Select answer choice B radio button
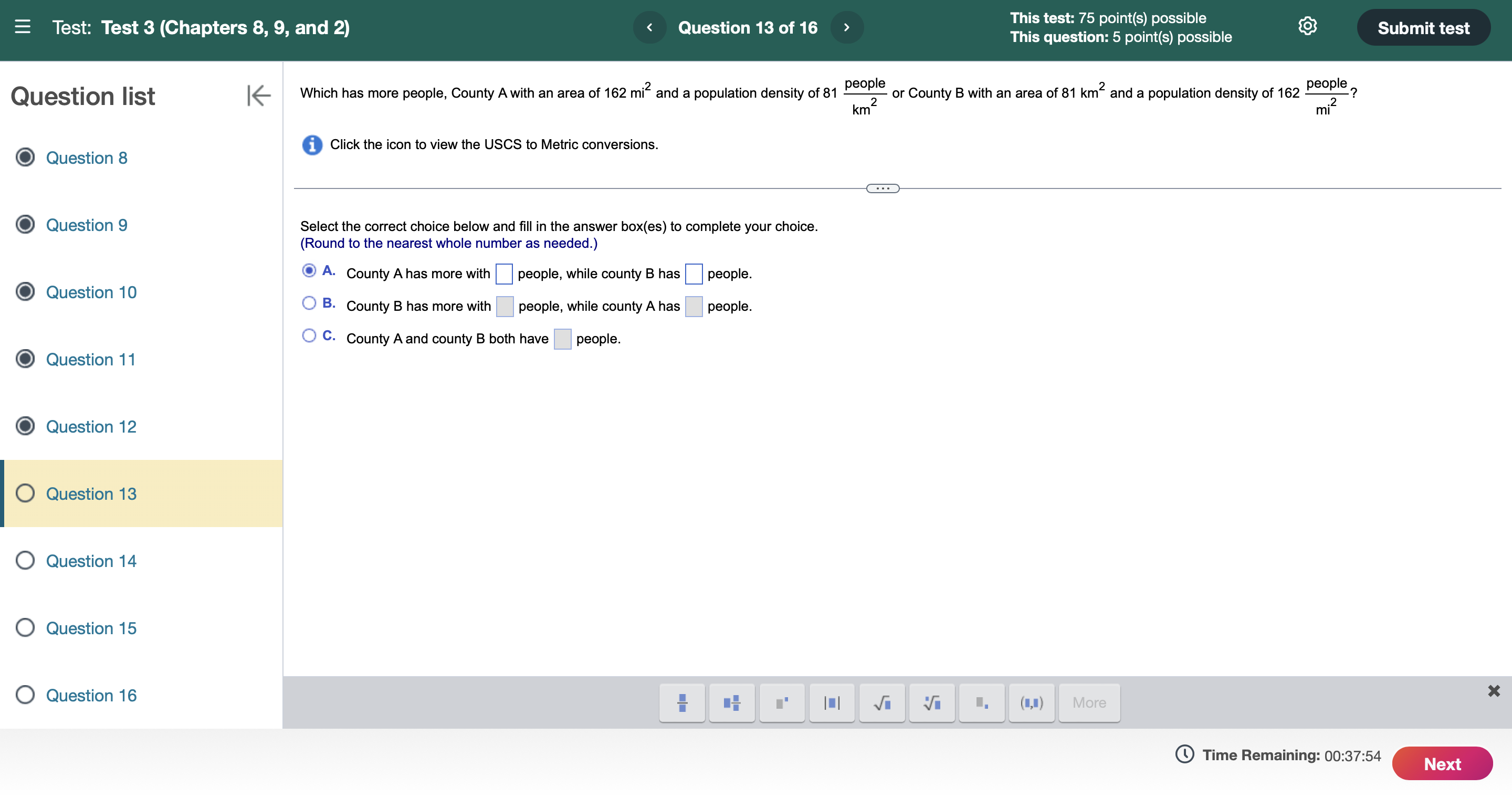Viewport: 1512px width, 798px height. (309, 302)
